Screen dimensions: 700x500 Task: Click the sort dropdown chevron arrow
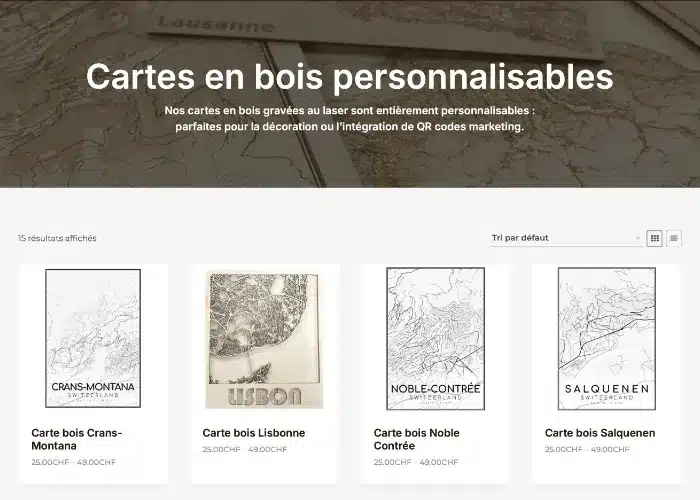638,238
